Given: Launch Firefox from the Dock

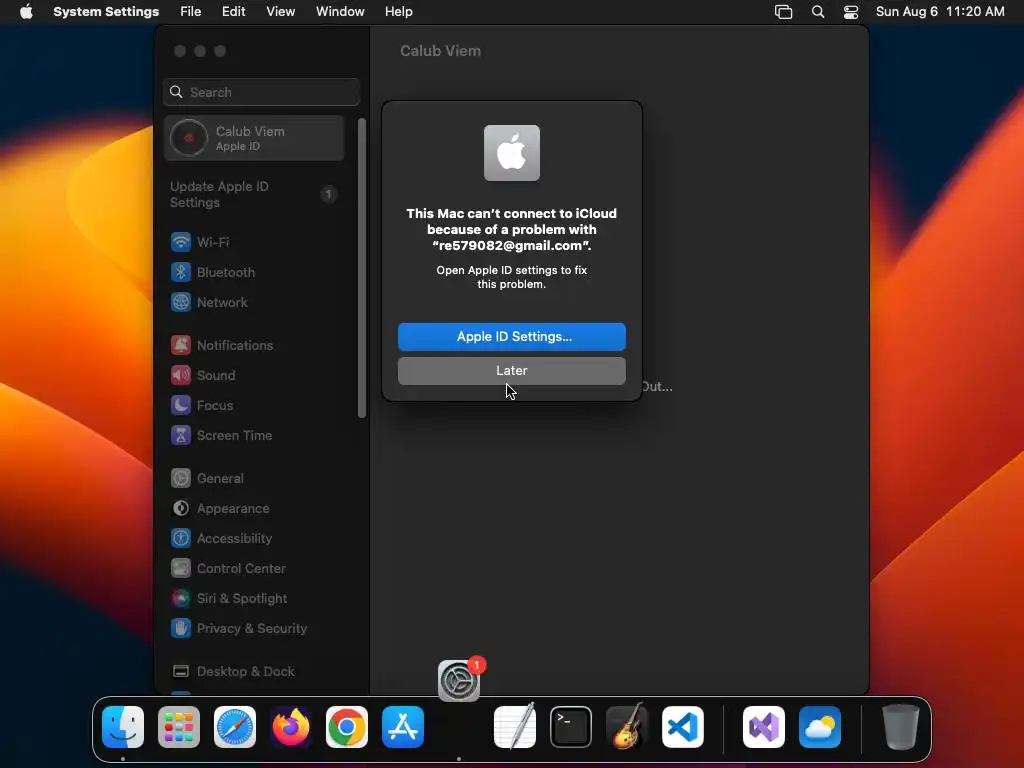Looking at the screenshot, I should 291,727.
